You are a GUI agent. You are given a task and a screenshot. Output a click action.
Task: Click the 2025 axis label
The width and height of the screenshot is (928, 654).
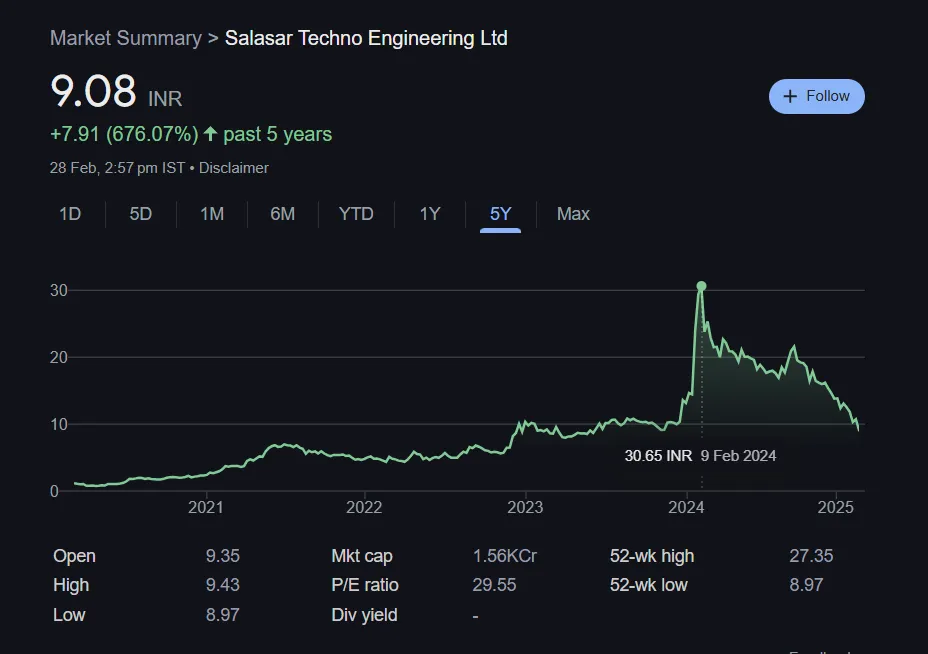tap(835, 508)
